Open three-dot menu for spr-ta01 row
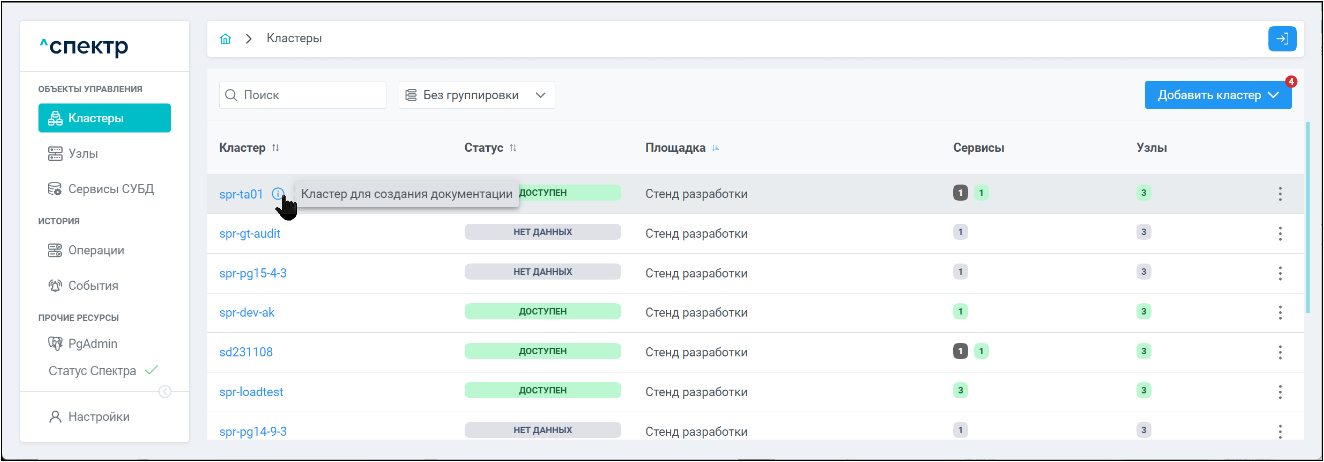This screenshot has height=462, width=1324. pos(1280,194)
